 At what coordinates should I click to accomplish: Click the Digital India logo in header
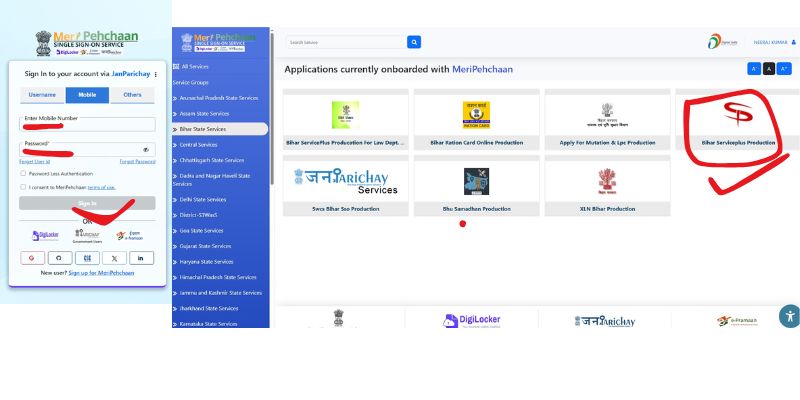(x=722, y=42)
